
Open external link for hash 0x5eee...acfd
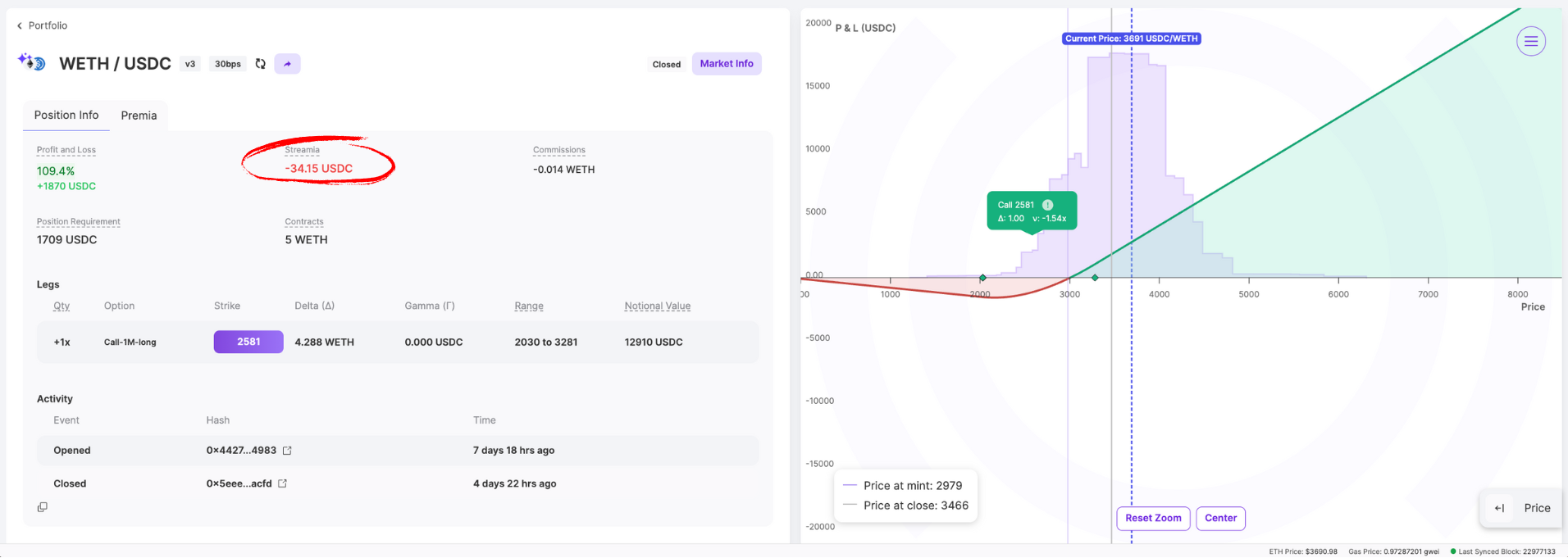click(x=283, y=483)
